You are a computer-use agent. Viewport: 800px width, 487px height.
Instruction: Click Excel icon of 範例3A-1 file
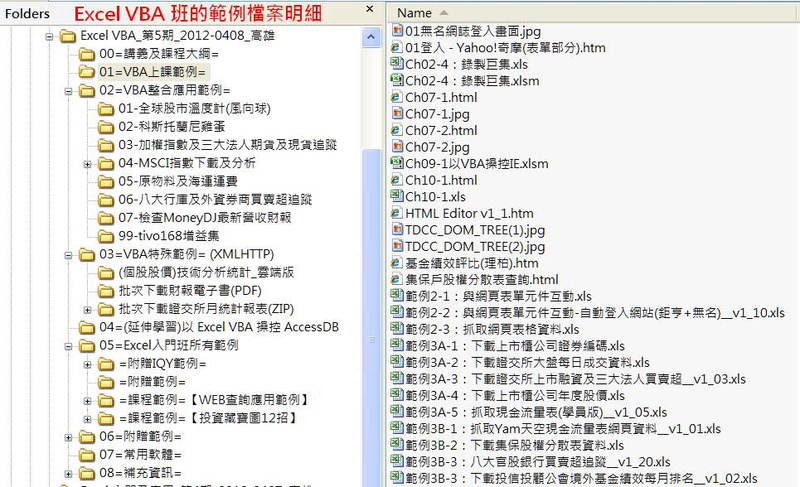click(x=397, y=345)
